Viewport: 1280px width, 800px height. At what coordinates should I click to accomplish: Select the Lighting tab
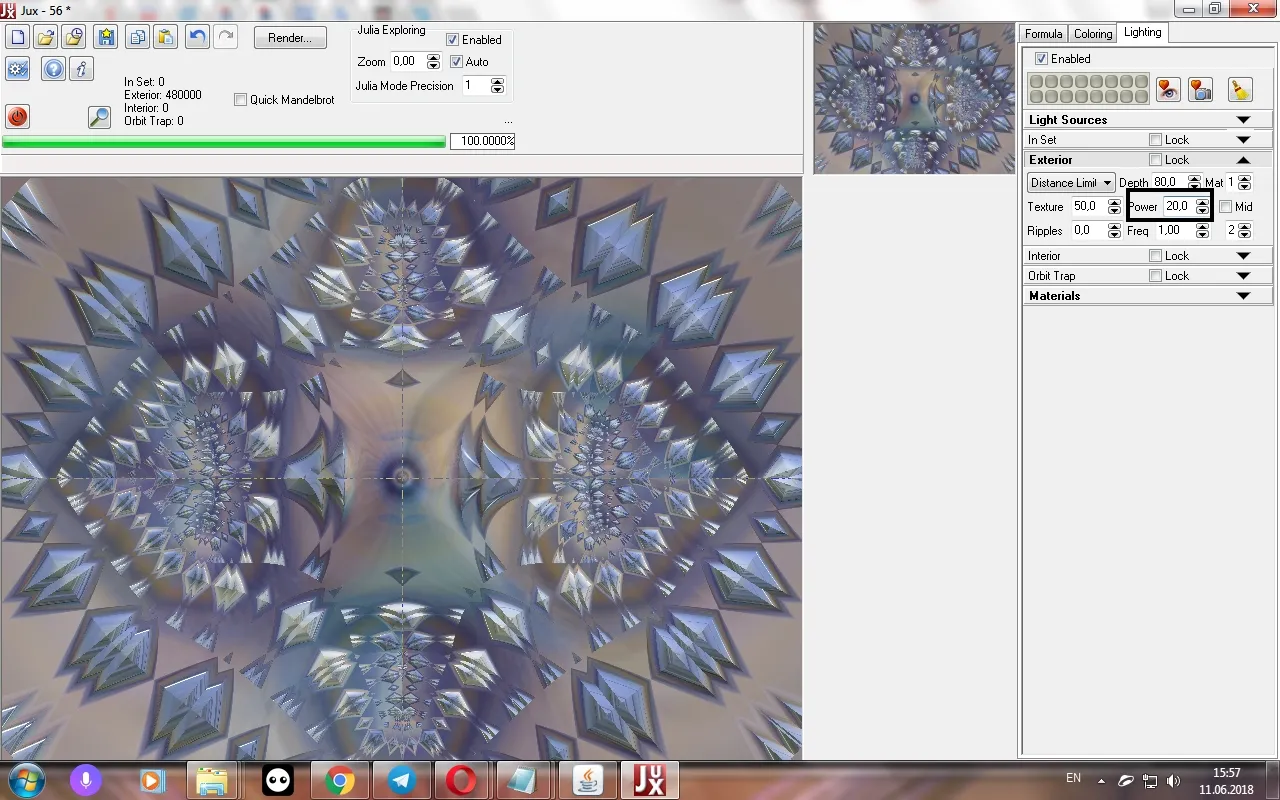click(x=1142, y=32)
